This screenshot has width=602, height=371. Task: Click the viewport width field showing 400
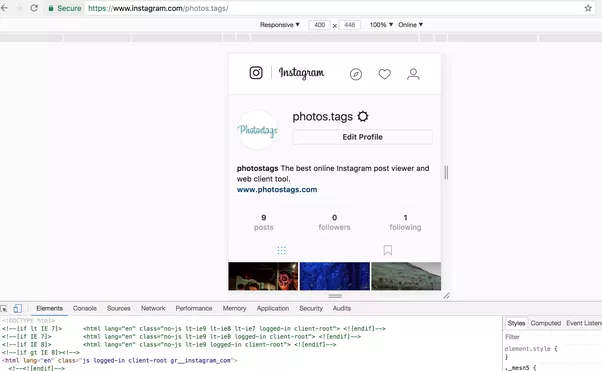coord(319,25)
